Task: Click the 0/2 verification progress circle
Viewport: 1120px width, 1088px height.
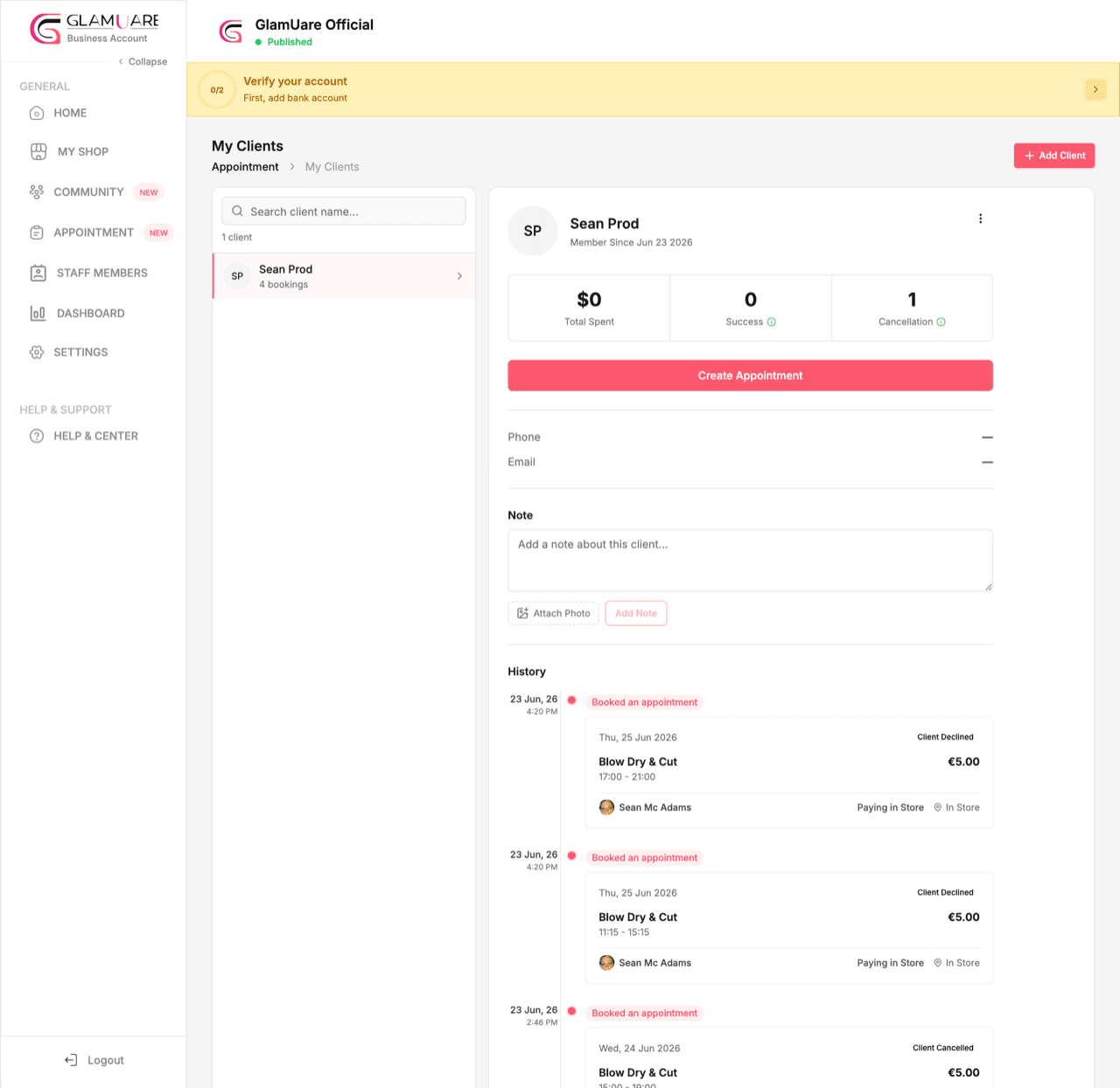Action: click(217, 89)
